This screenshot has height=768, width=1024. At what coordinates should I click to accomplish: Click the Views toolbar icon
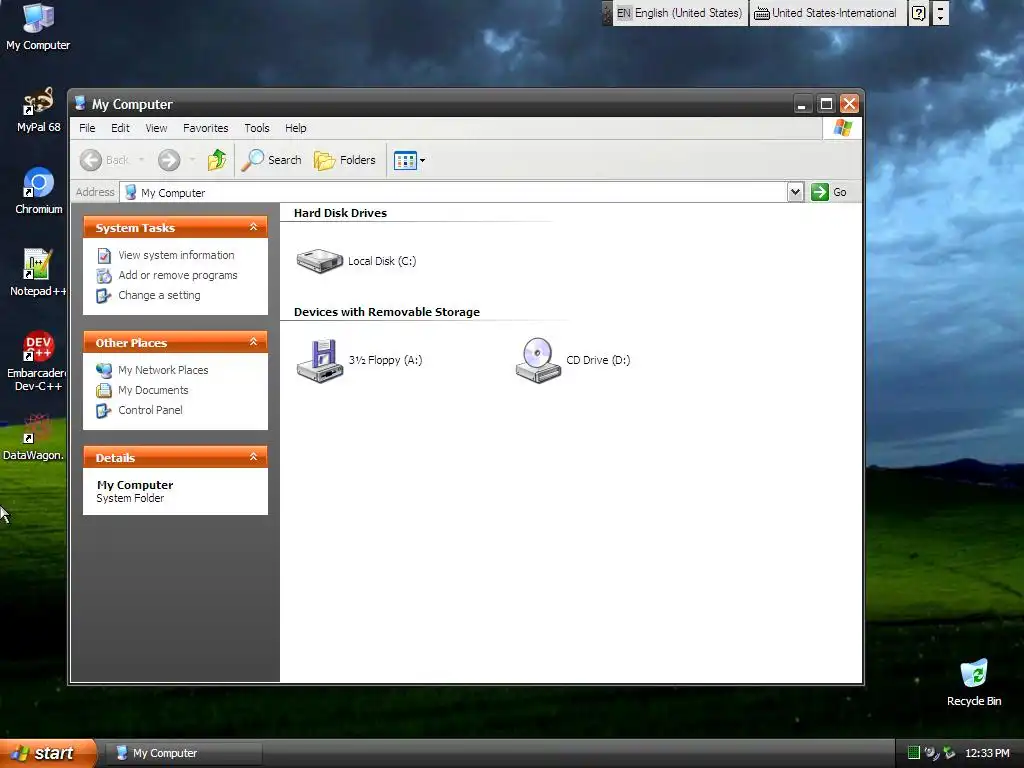tap(405, 160)
